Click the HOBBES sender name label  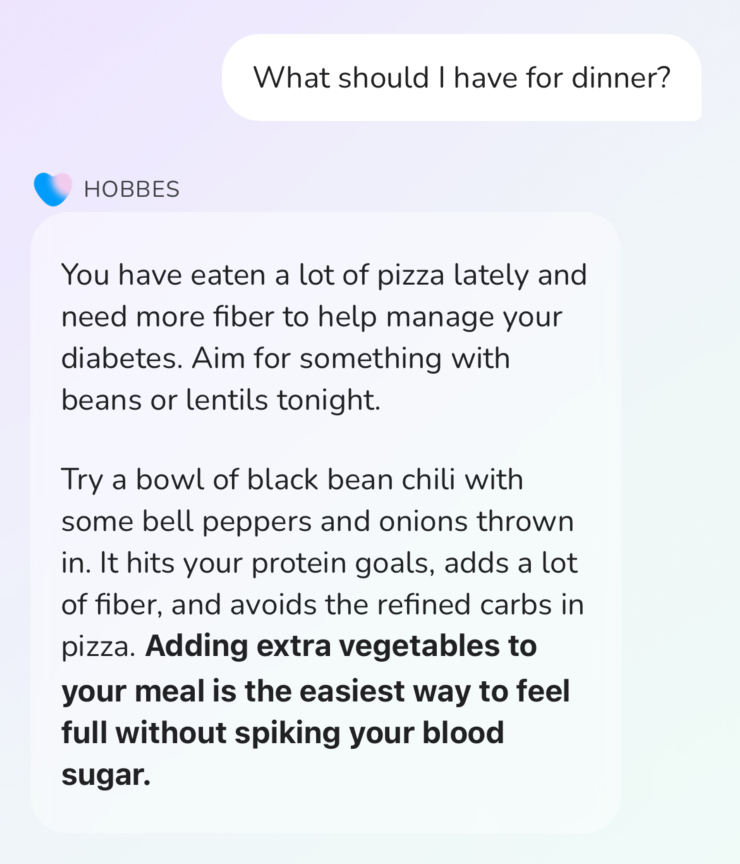(x=132, y=189)
